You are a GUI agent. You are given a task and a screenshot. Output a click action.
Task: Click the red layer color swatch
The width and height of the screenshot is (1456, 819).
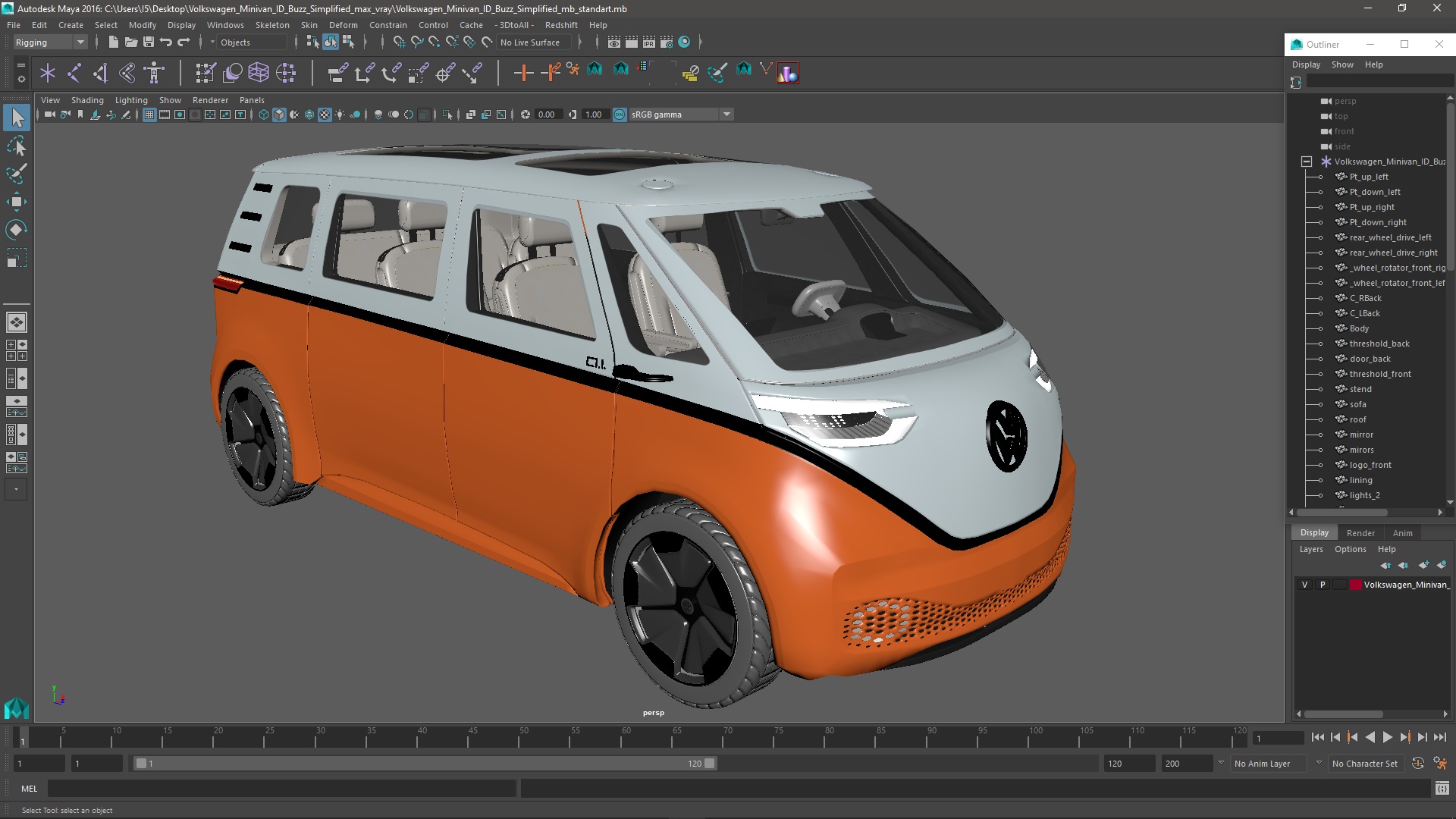pos(1355,585)
